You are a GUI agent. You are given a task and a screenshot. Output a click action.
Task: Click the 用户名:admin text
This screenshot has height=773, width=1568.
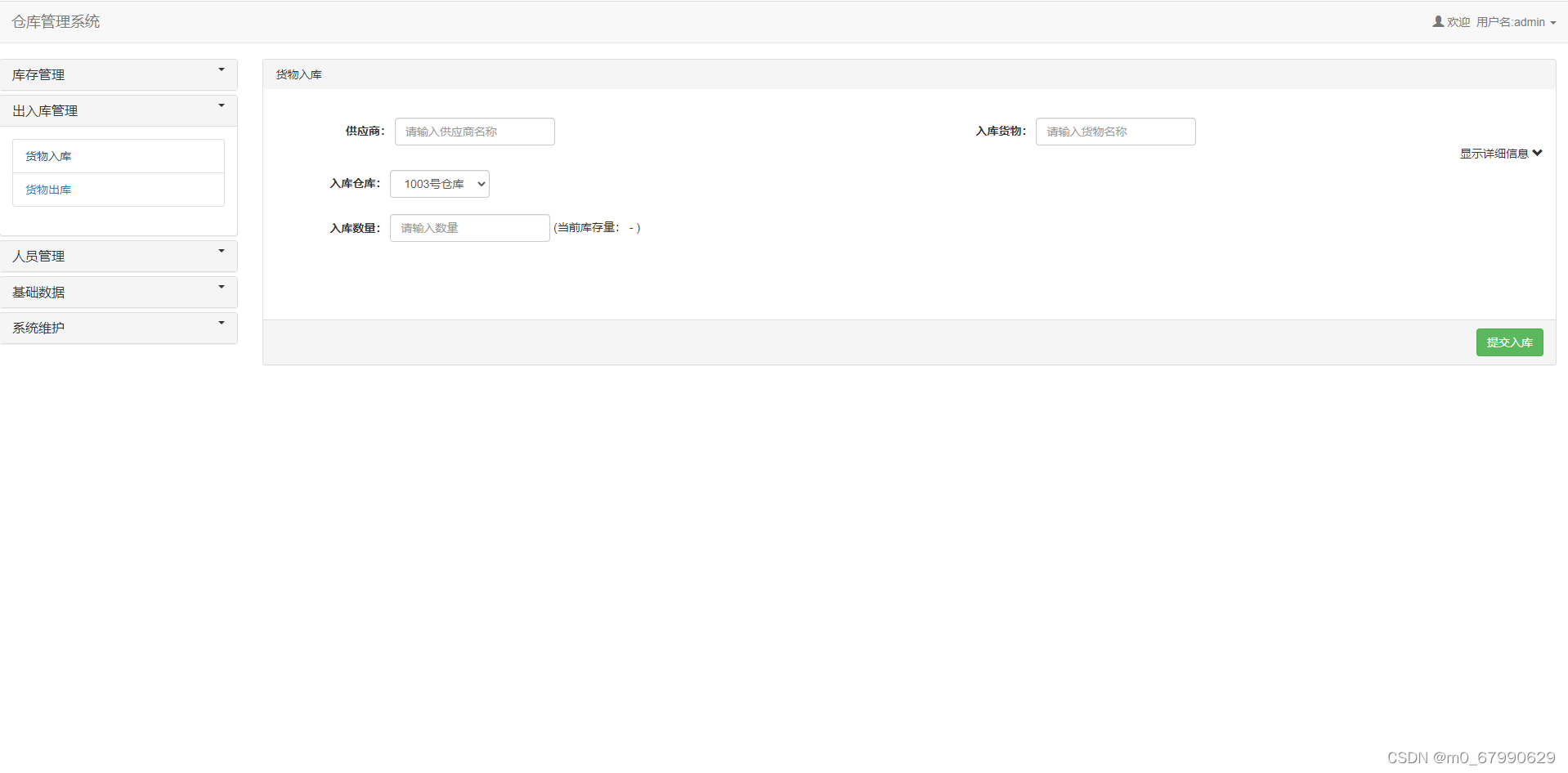coord(1511,22)
